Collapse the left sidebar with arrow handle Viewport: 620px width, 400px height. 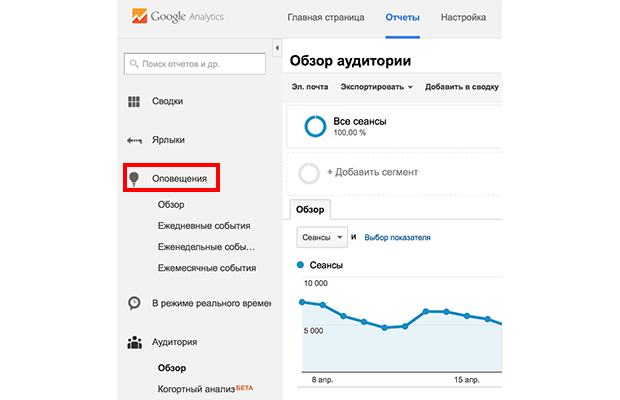(x=276, y=47)
